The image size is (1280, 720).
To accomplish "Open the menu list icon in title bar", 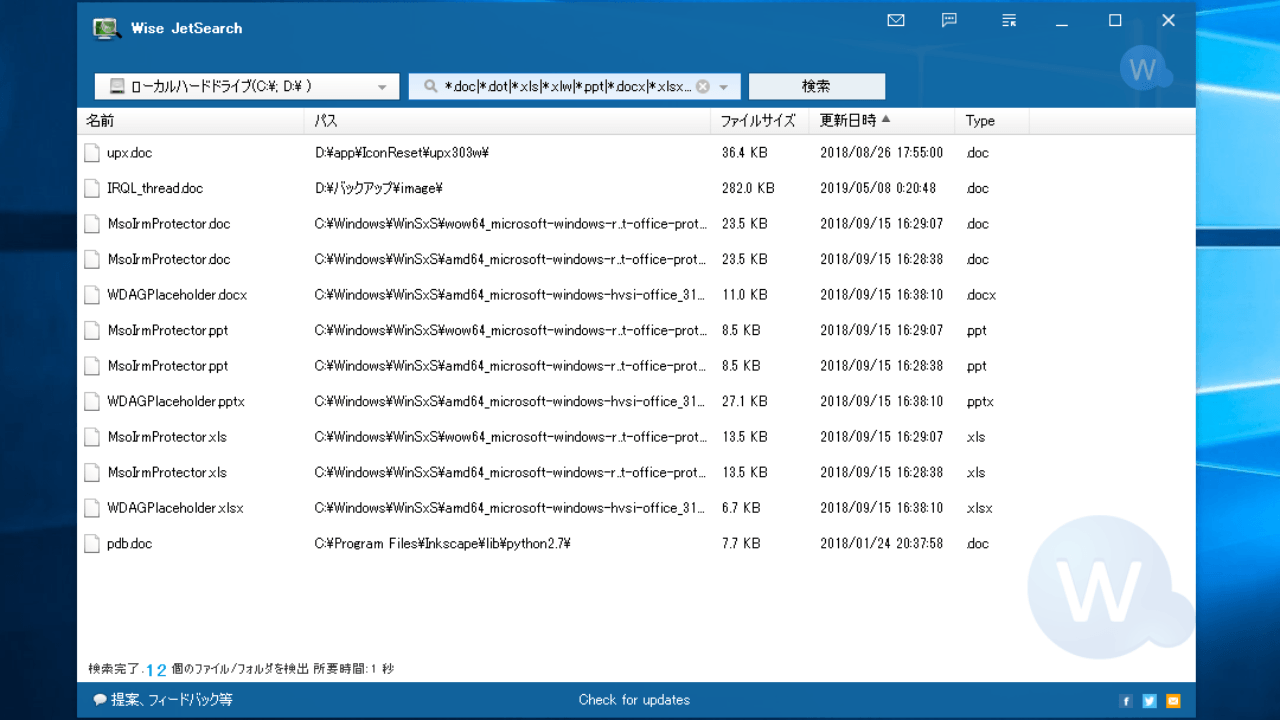I will [x=1009, y=20].
